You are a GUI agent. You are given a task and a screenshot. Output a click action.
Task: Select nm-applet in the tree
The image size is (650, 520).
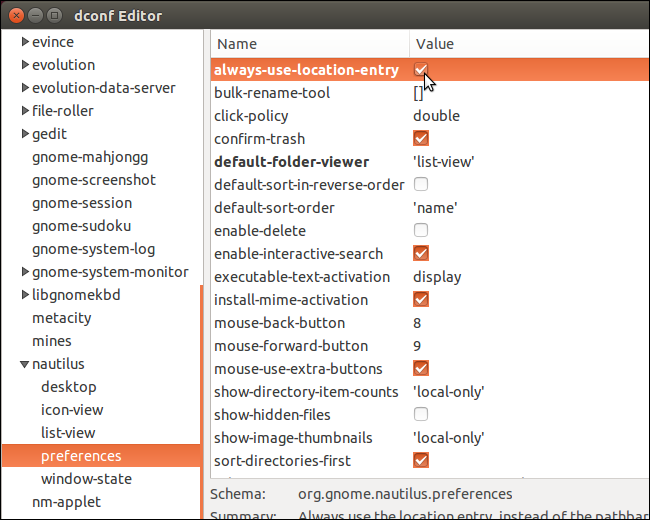(66, 502)
